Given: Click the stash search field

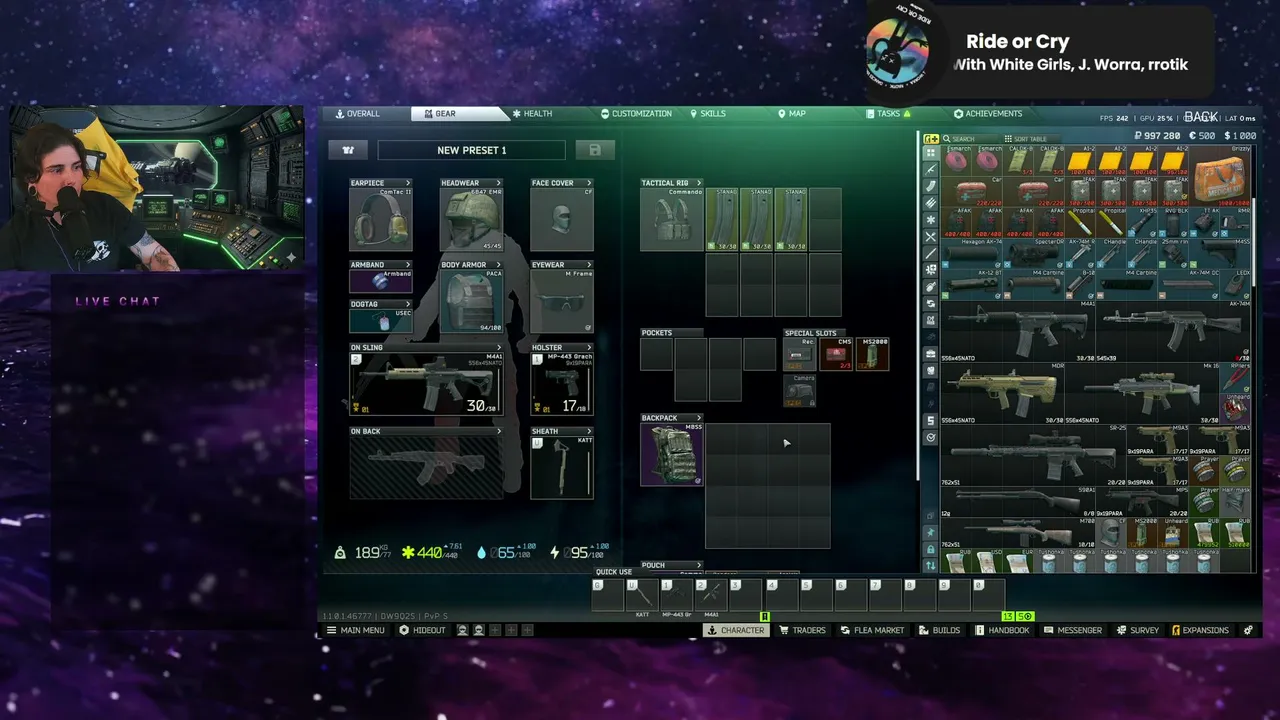Looking at the screenshot, I should [968, 139].
